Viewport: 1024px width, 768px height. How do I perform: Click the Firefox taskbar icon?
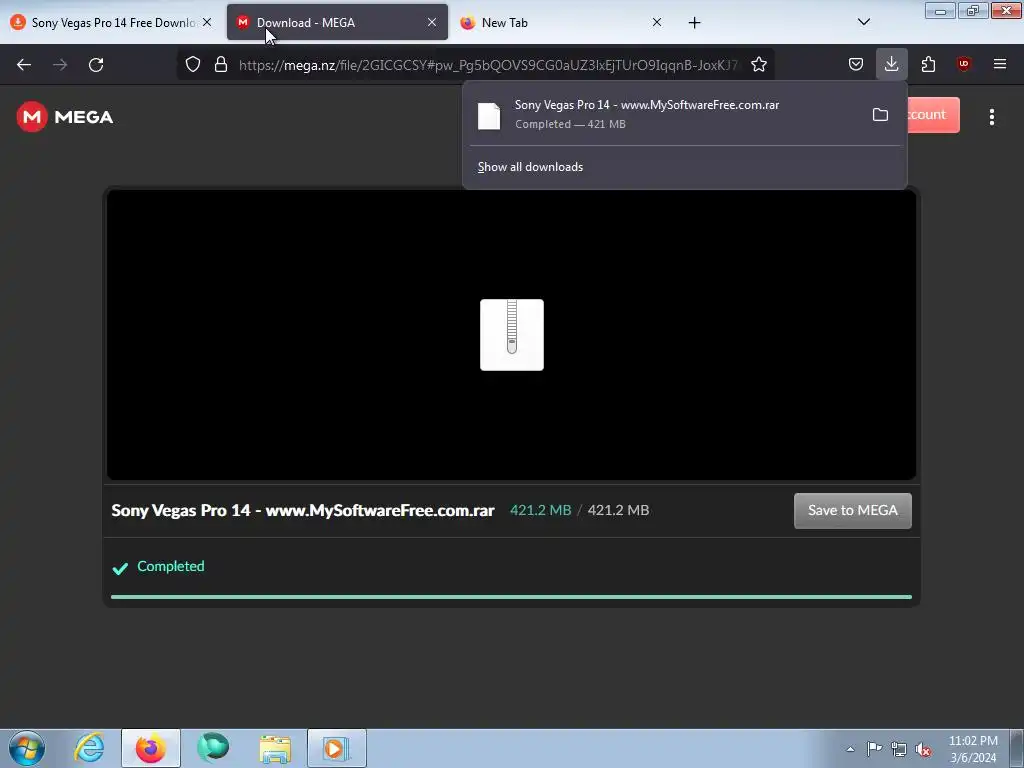point(150,748)
